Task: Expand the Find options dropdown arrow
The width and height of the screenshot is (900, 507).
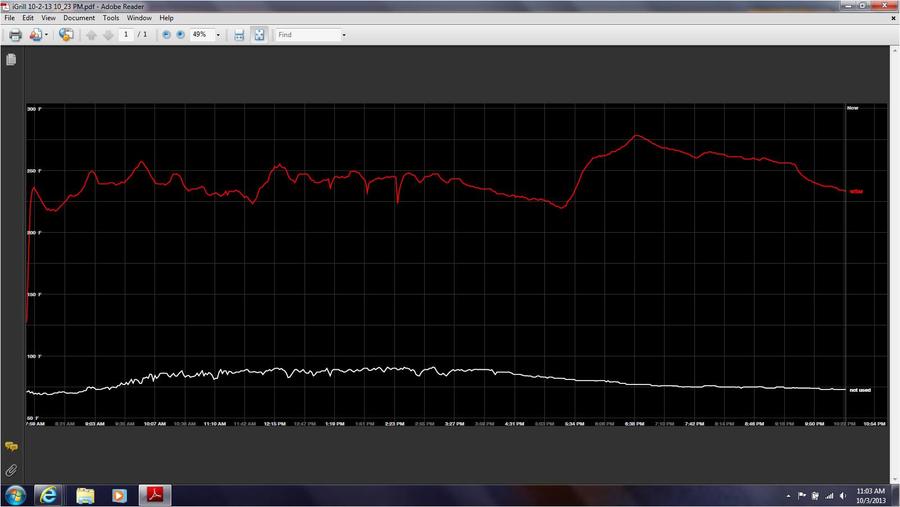Action: tap(344, 35)
